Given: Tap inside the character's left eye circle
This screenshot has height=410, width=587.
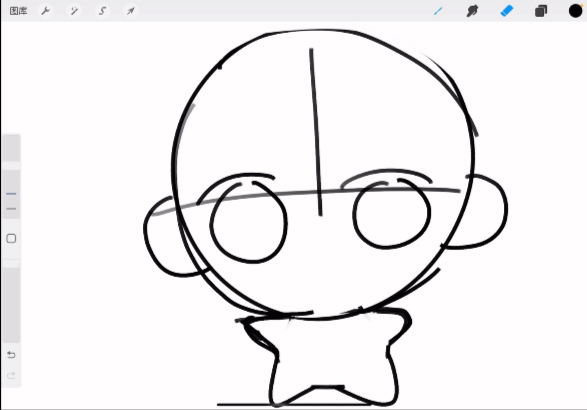Looking at the screenshot, I should (249, 223).
